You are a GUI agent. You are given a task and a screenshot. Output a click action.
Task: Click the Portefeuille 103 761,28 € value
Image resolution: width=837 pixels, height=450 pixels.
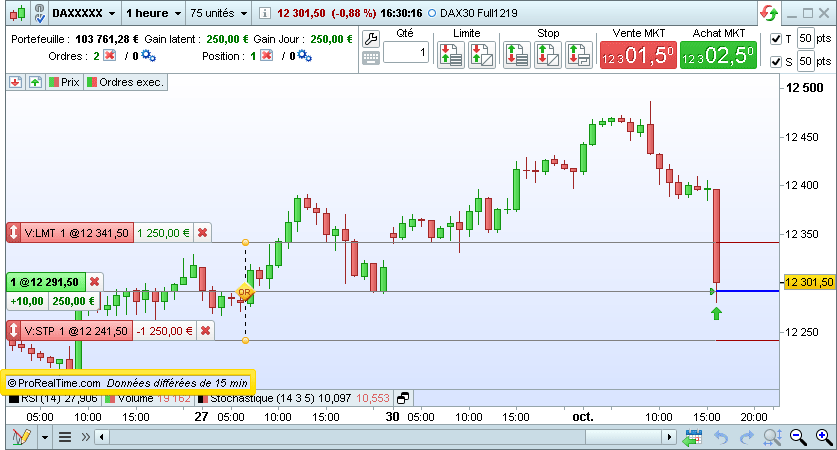point(107,39)
